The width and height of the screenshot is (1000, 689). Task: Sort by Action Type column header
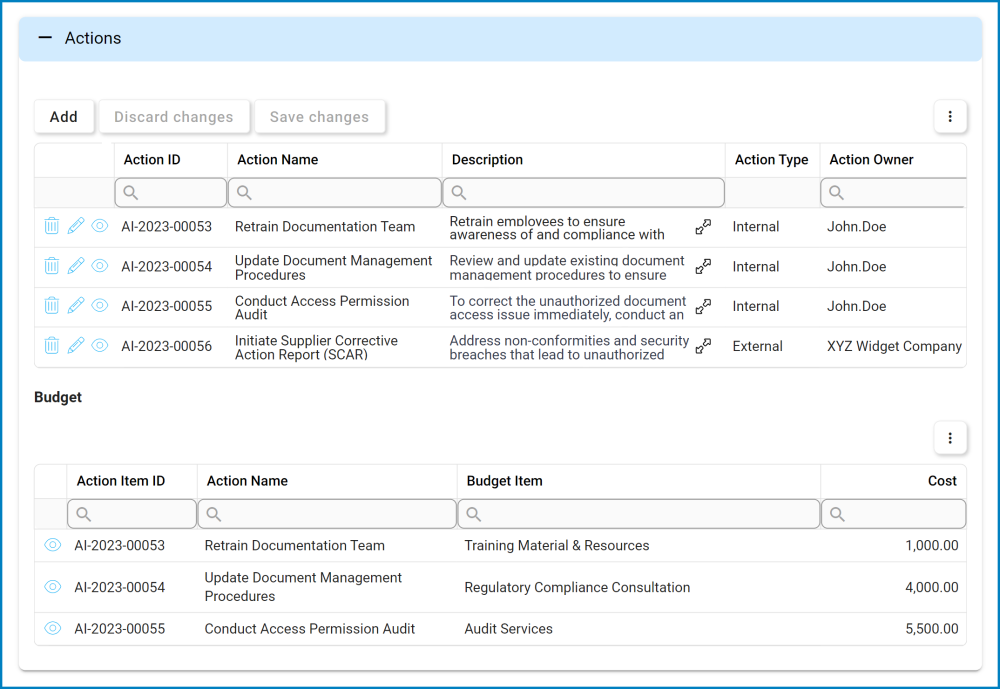(771, 160)
